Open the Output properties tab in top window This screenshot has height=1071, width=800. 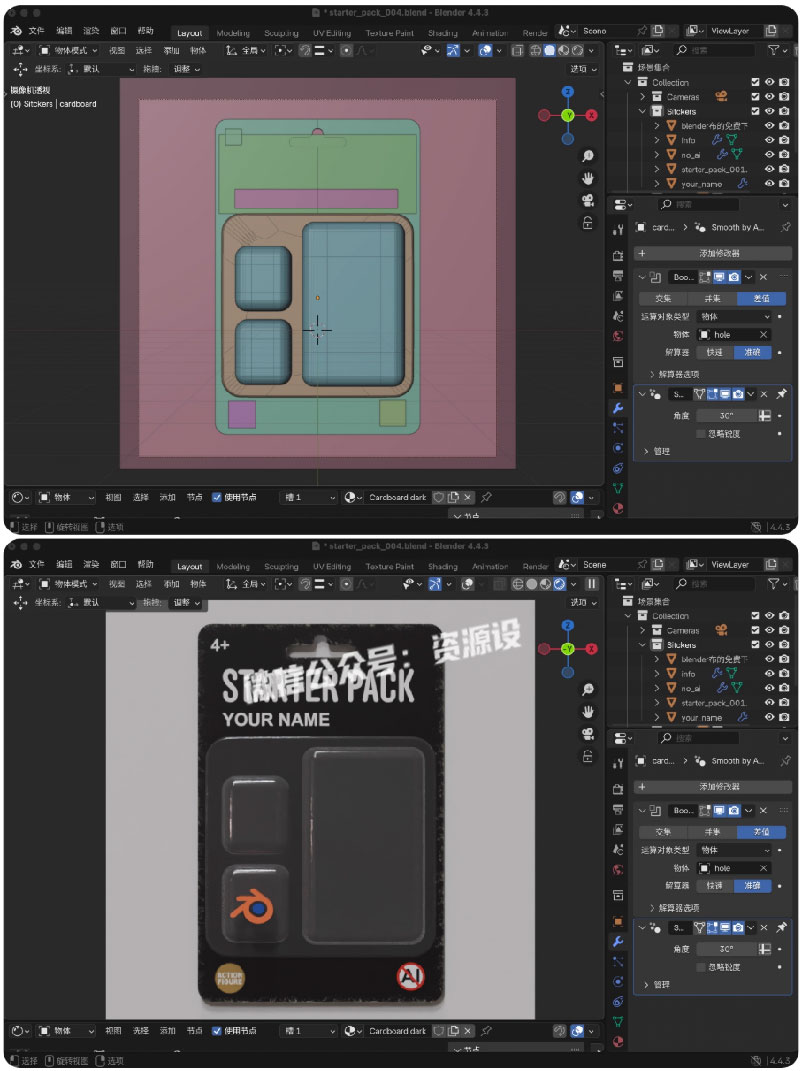click(618, 275)
